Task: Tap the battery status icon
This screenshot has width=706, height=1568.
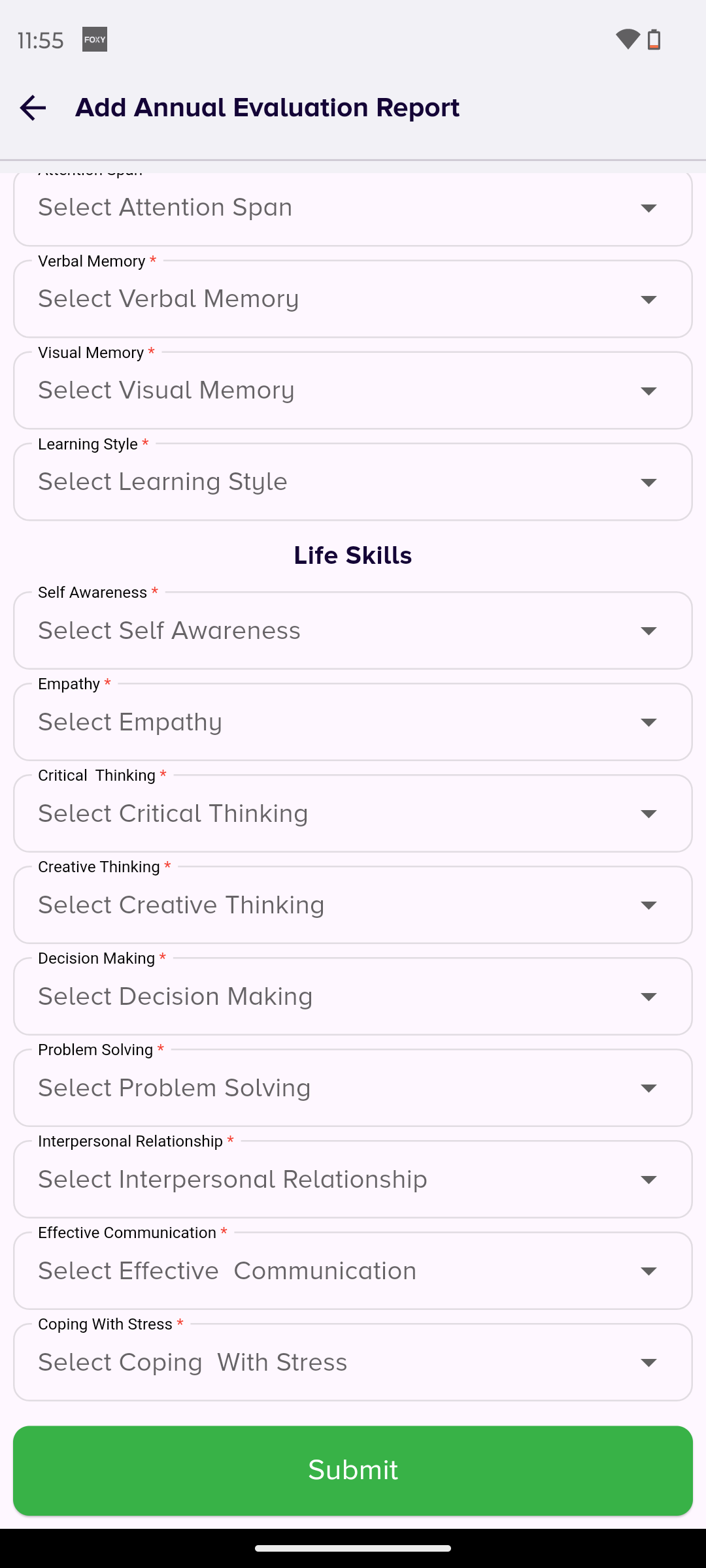Action: [x=654, y=40]
